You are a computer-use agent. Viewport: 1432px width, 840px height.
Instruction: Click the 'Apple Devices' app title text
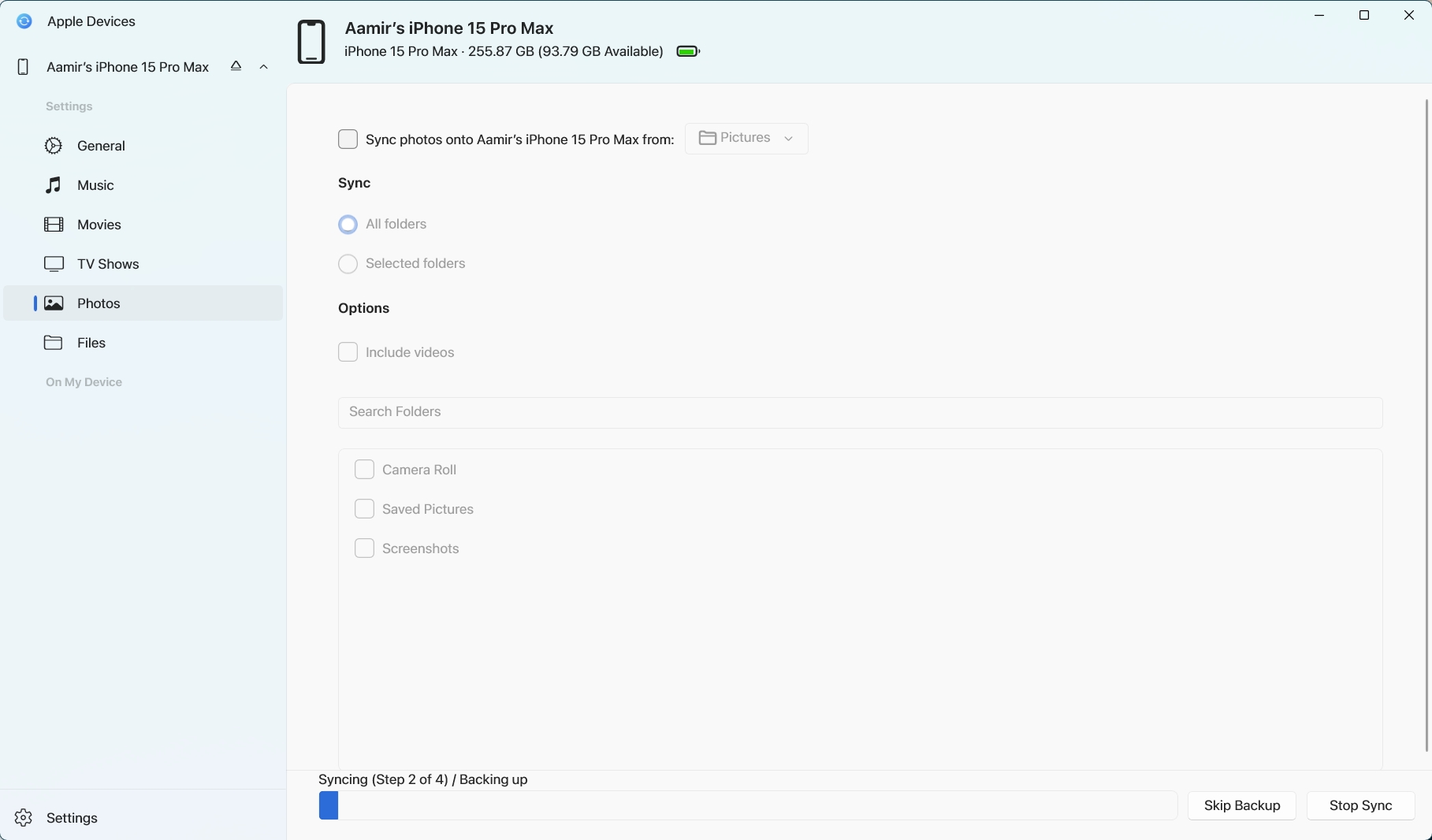click(x=91, y=22)
